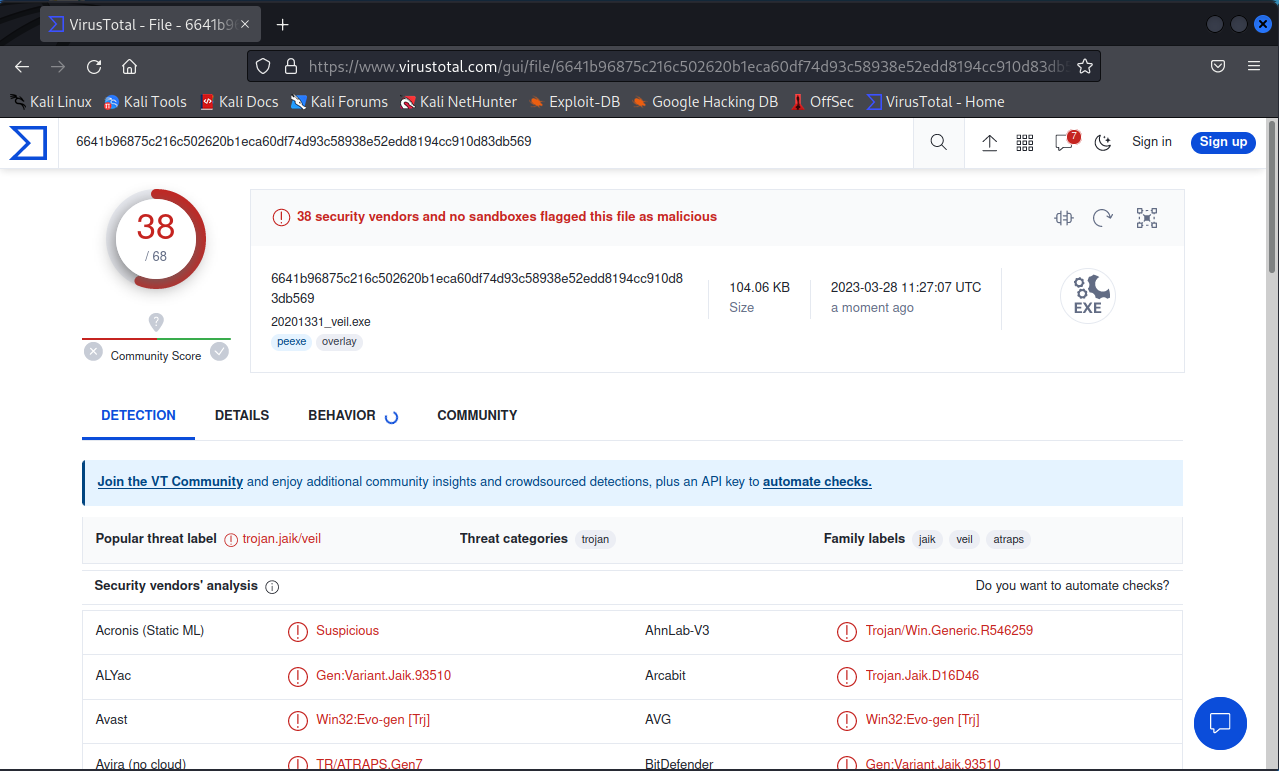Click the Sign up button
Viewport: 1279px width, 771px height.
tap(1223, 142)
